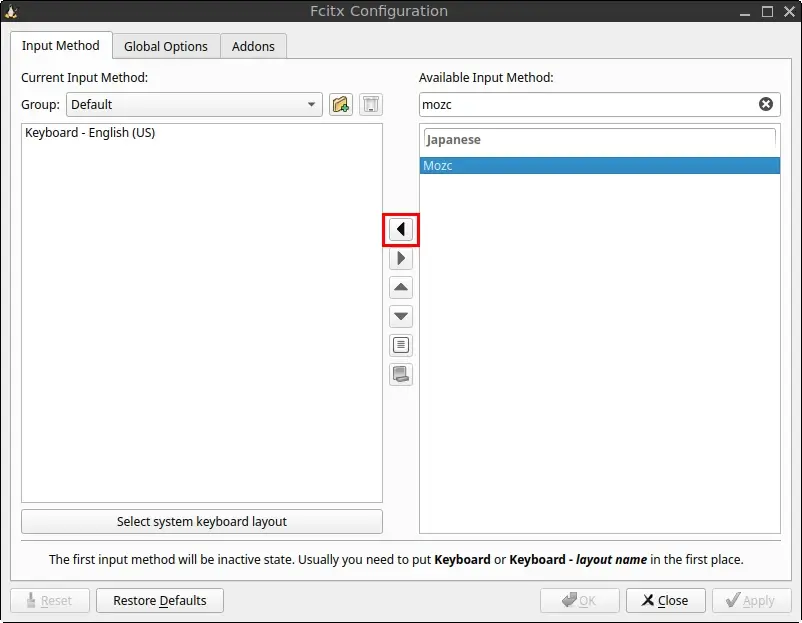
Task: Select Keyboard - English (US) entry
Action: tap(202, 133)
